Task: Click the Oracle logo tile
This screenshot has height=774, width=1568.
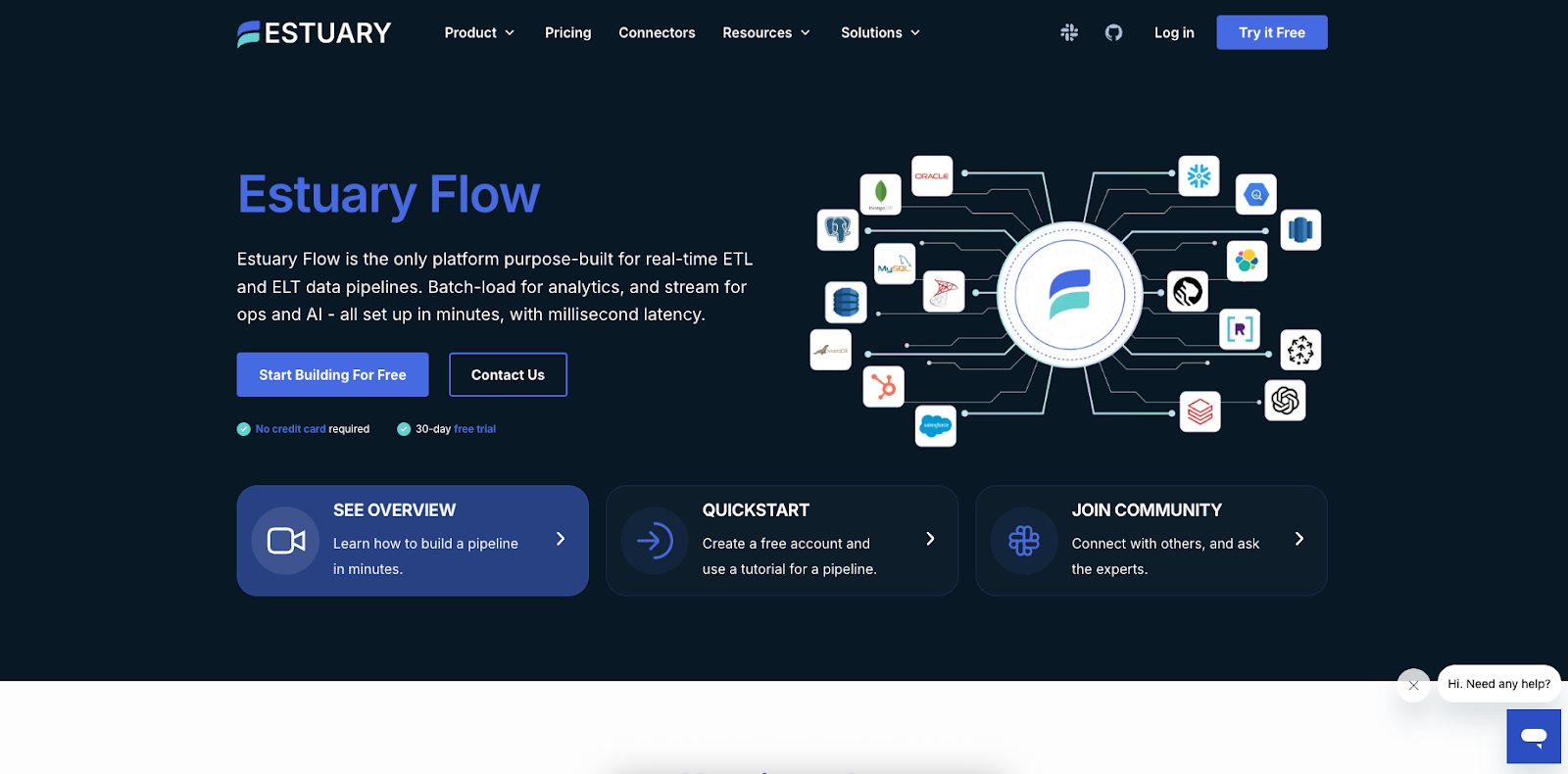Action: click(932, 176)
